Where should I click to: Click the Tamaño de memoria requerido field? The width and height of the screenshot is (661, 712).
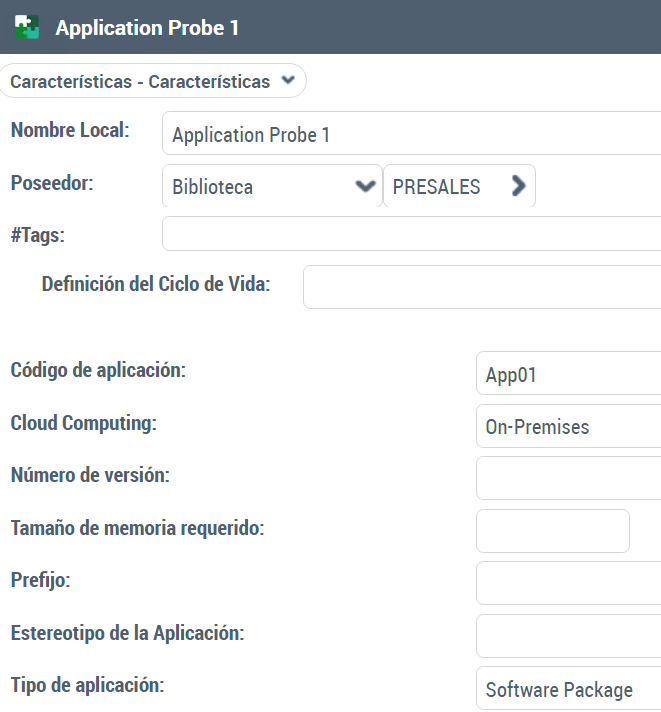click(552, 531)
